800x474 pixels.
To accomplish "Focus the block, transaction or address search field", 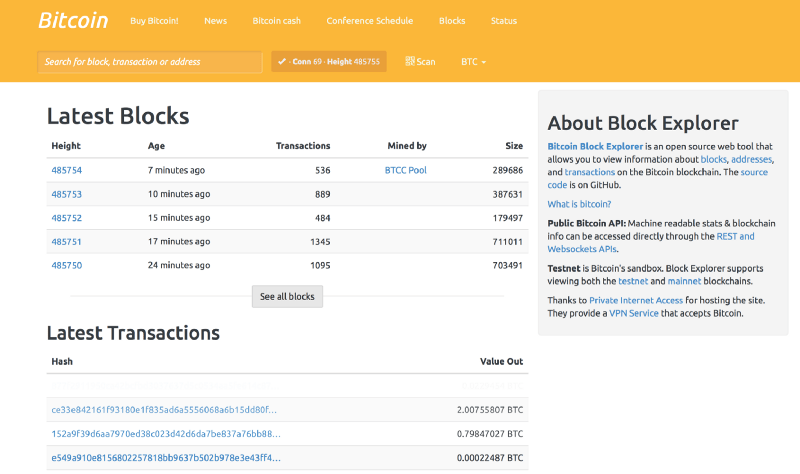I will tap(149, 62).
